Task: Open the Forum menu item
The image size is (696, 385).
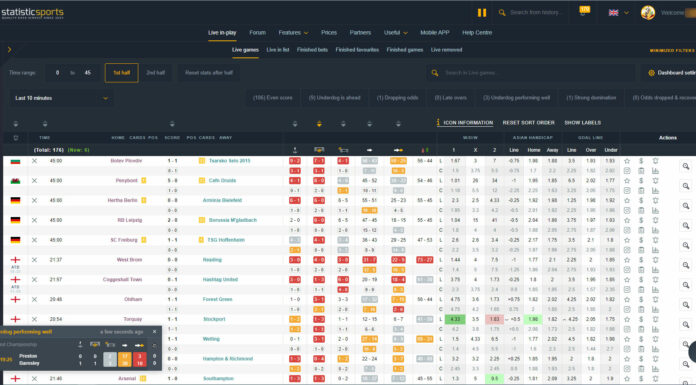Action: tap(257, 33)
